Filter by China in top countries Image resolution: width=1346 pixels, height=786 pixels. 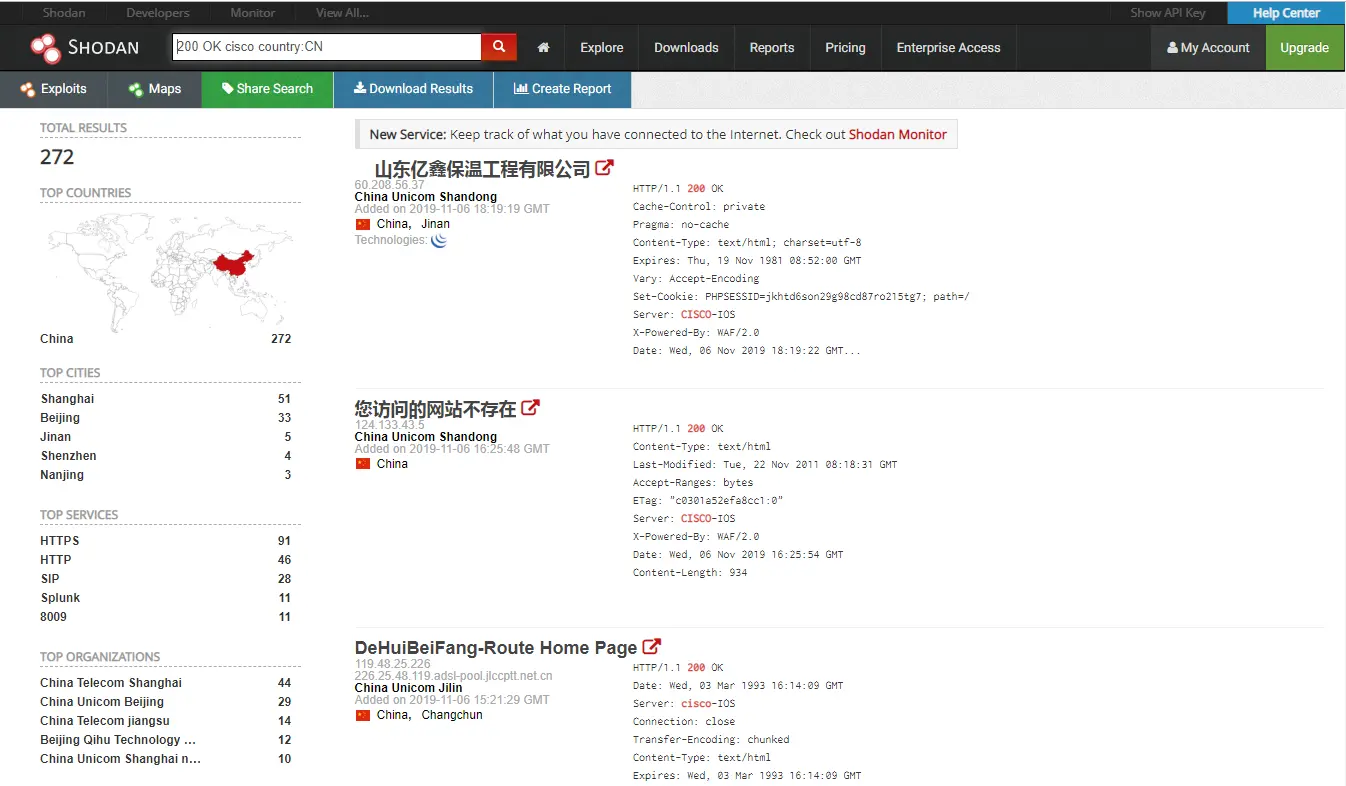(x=57, y=339)
